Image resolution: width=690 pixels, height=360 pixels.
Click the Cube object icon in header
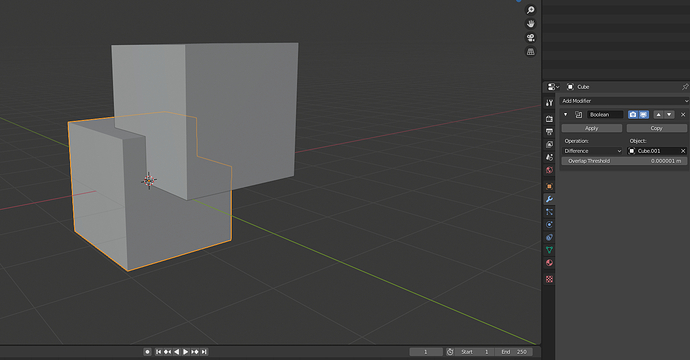570,87
